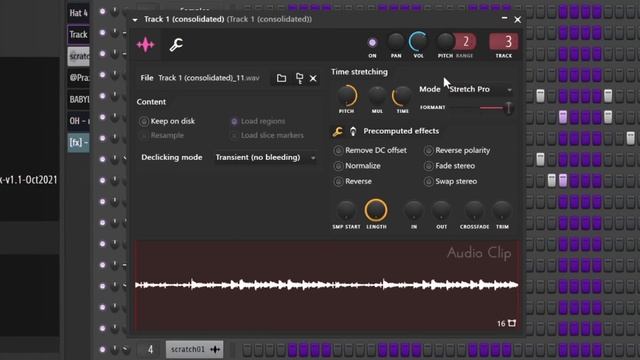Click the pitch RANGE value 2
The image size is (640, 360).
(x=466, y=41)
